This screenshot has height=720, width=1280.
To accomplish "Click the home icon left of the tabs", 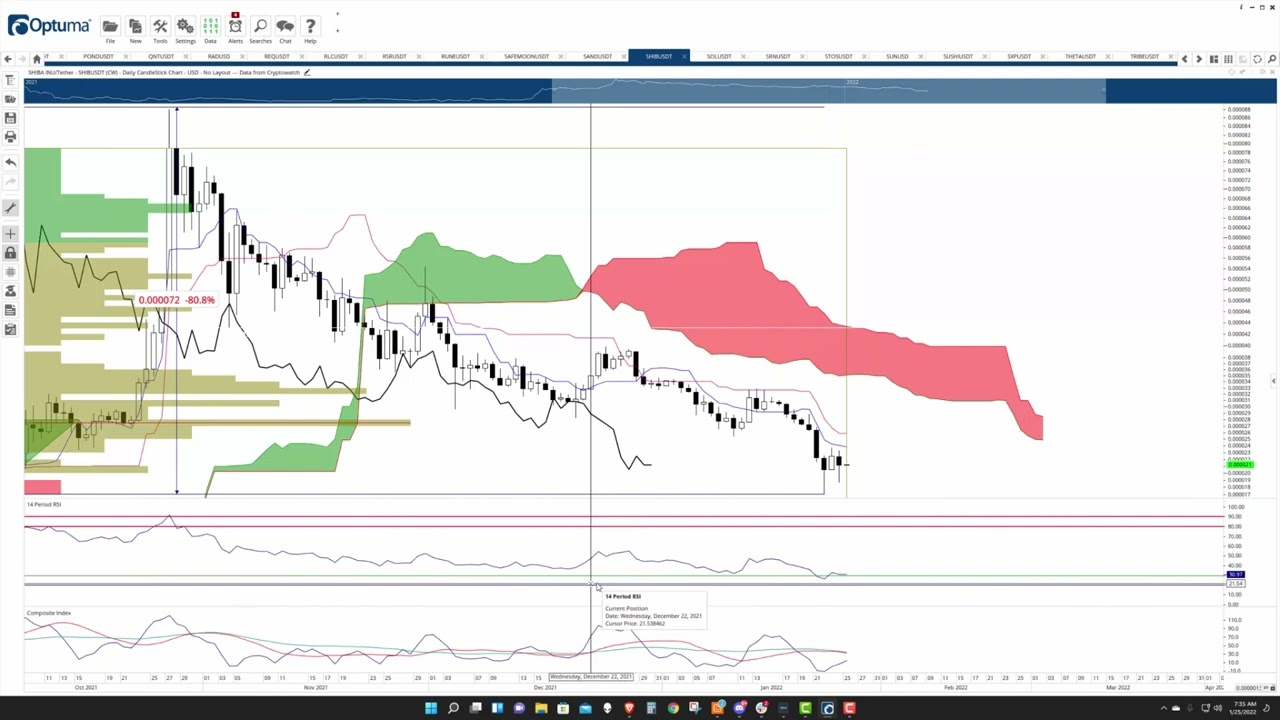I will [36, 58].
